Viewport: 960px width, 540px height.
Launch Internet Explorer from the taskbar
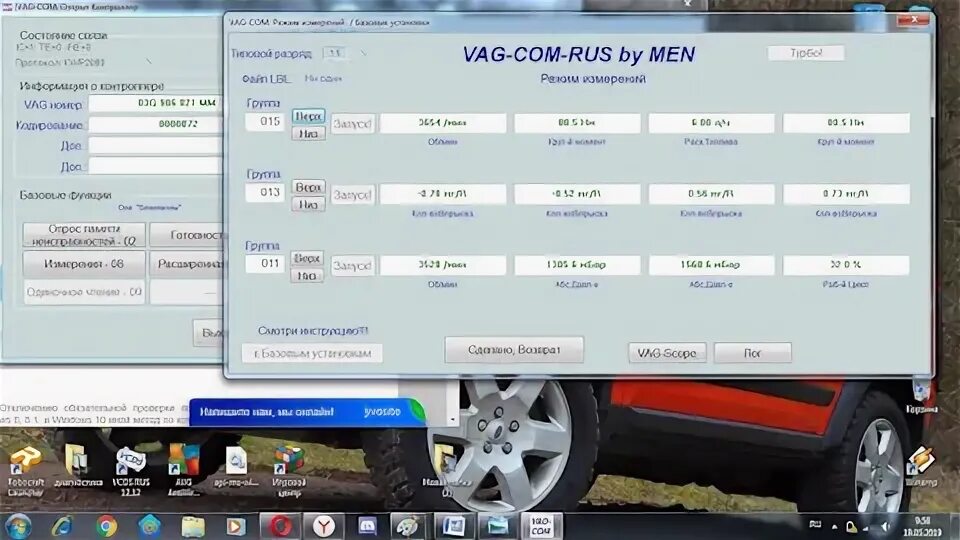pyautogui.click(x=62, y=526)
